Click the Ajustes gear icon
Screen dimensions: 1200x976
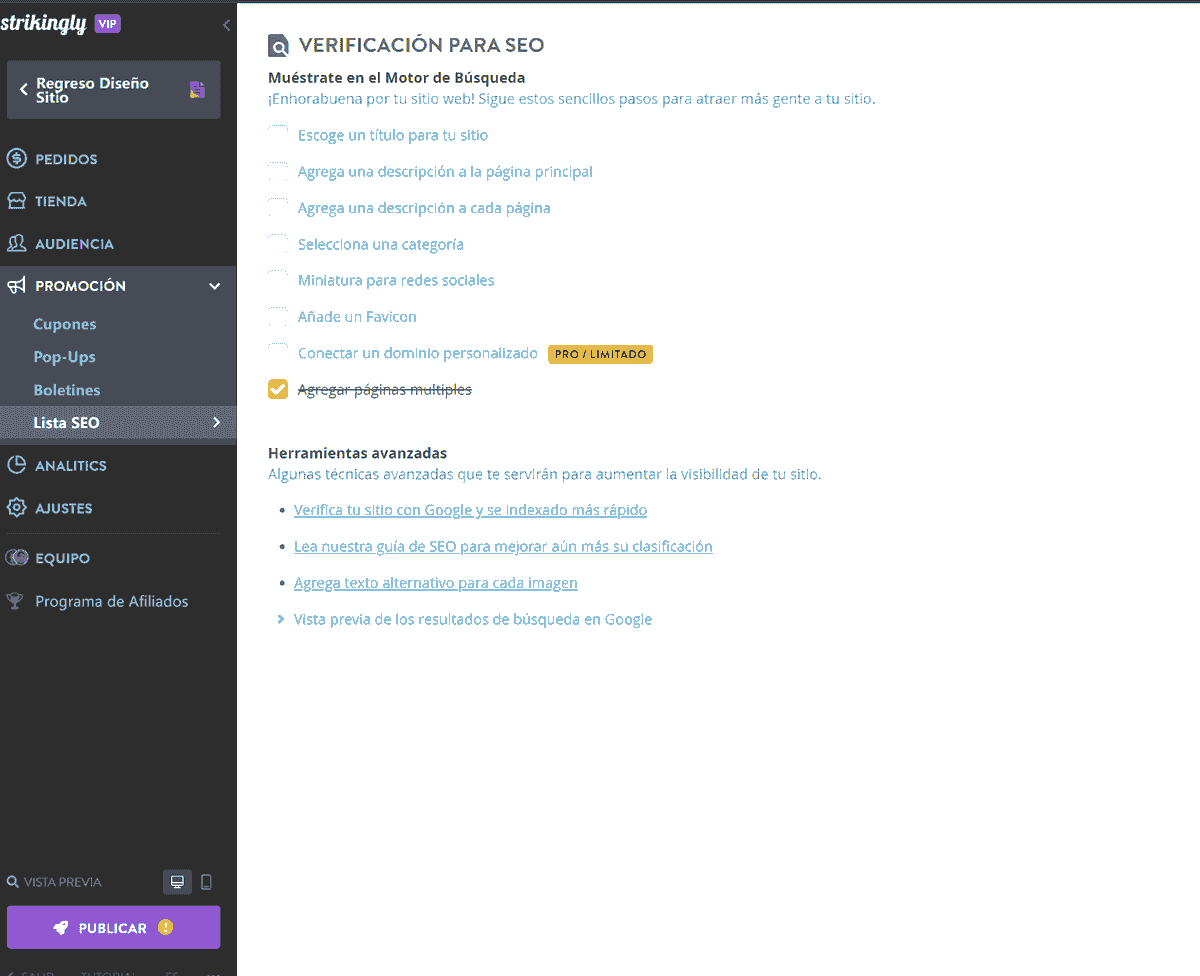pos(16,508)
